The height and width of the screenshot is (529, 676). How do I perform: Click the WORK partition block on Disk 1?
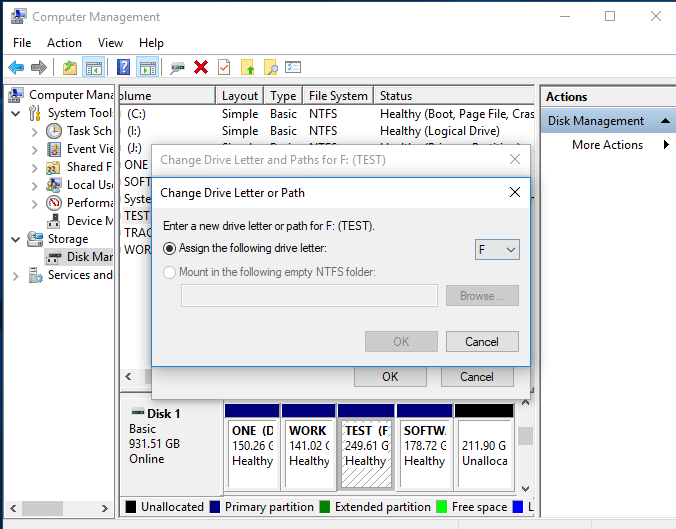308,445
